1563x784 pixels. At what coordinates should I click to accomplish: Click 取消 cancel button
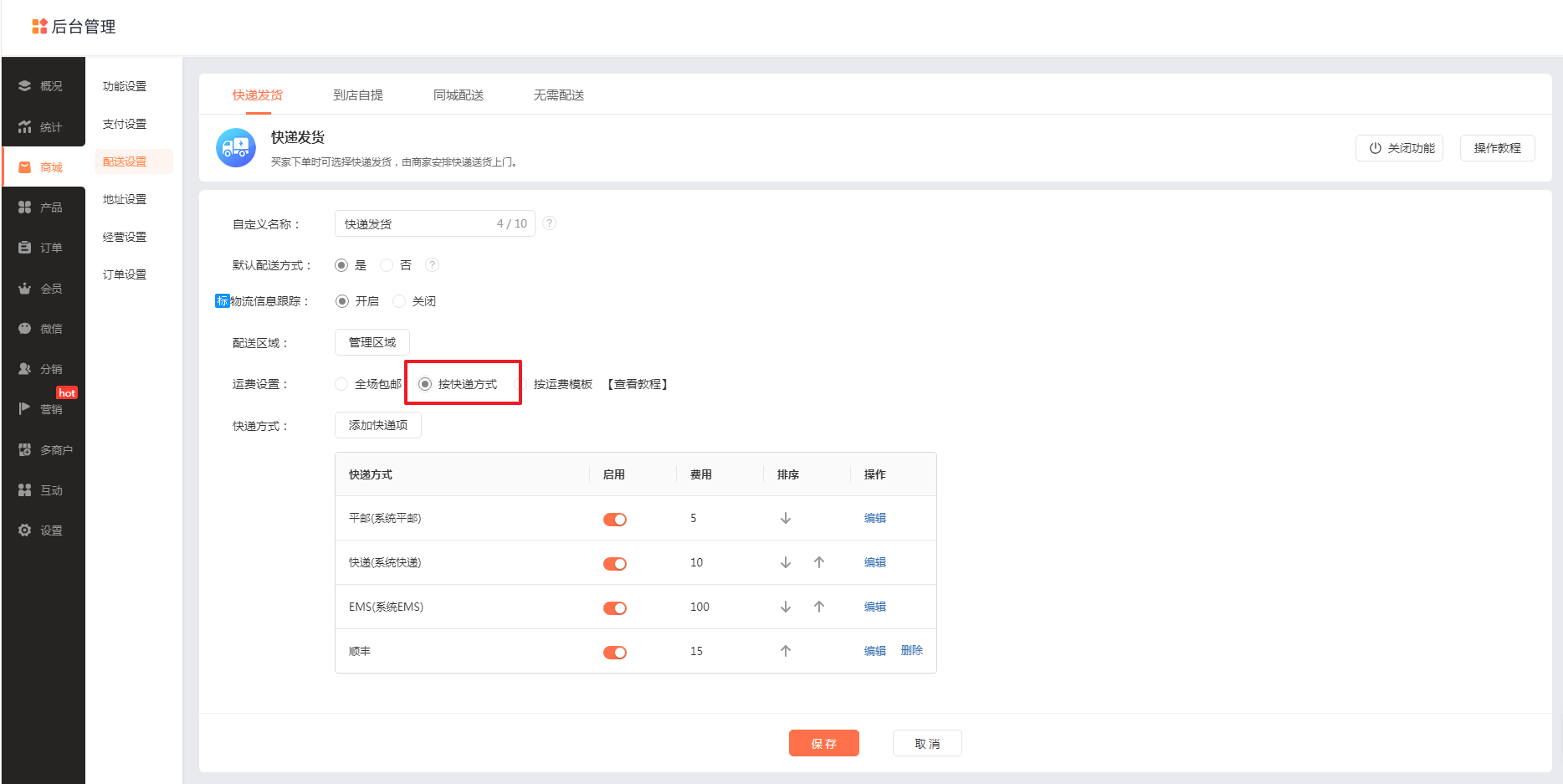[x=927, y=743]
